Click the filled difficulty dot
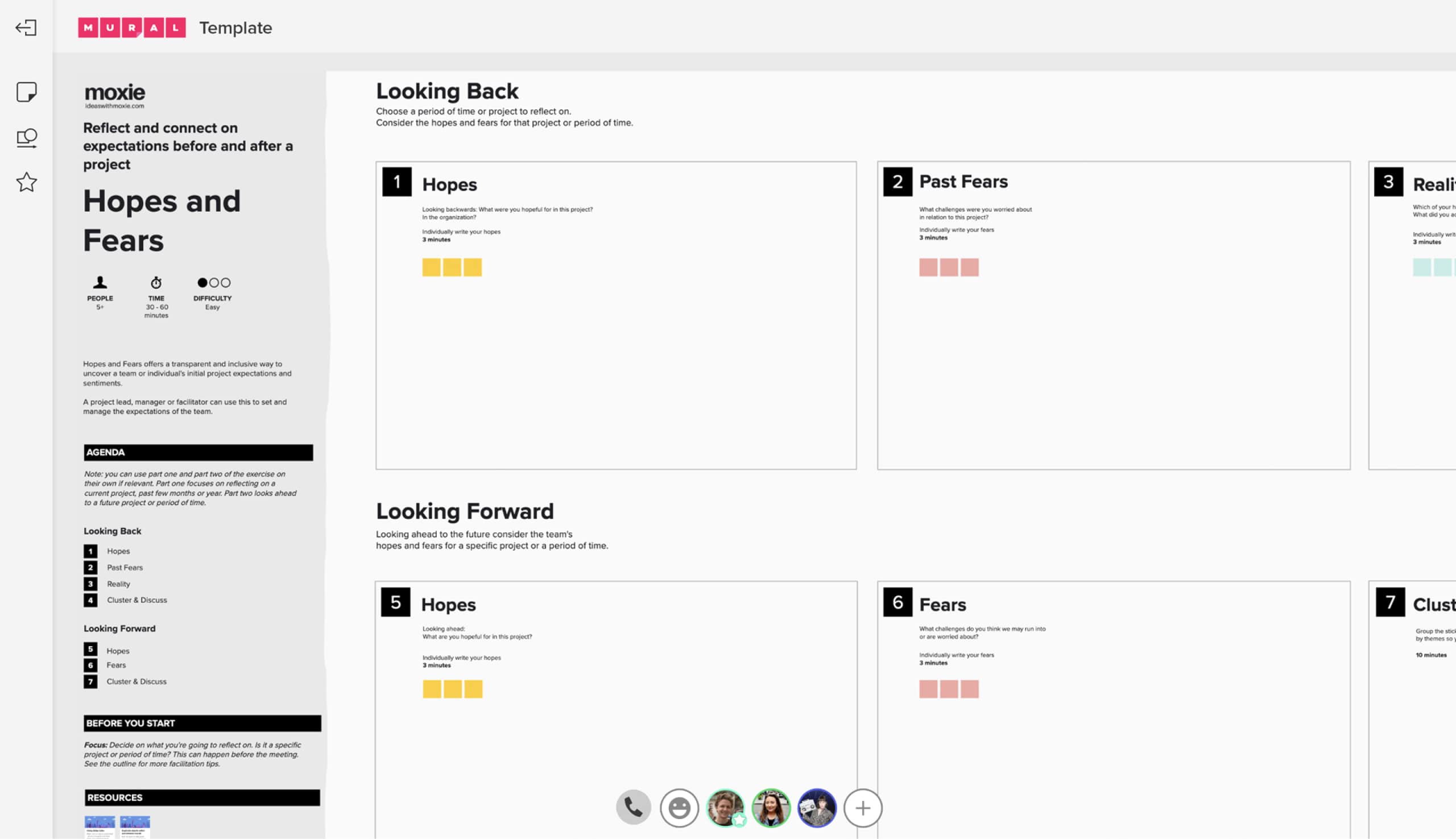This screenshot has width=1456, height=839. 202,283
